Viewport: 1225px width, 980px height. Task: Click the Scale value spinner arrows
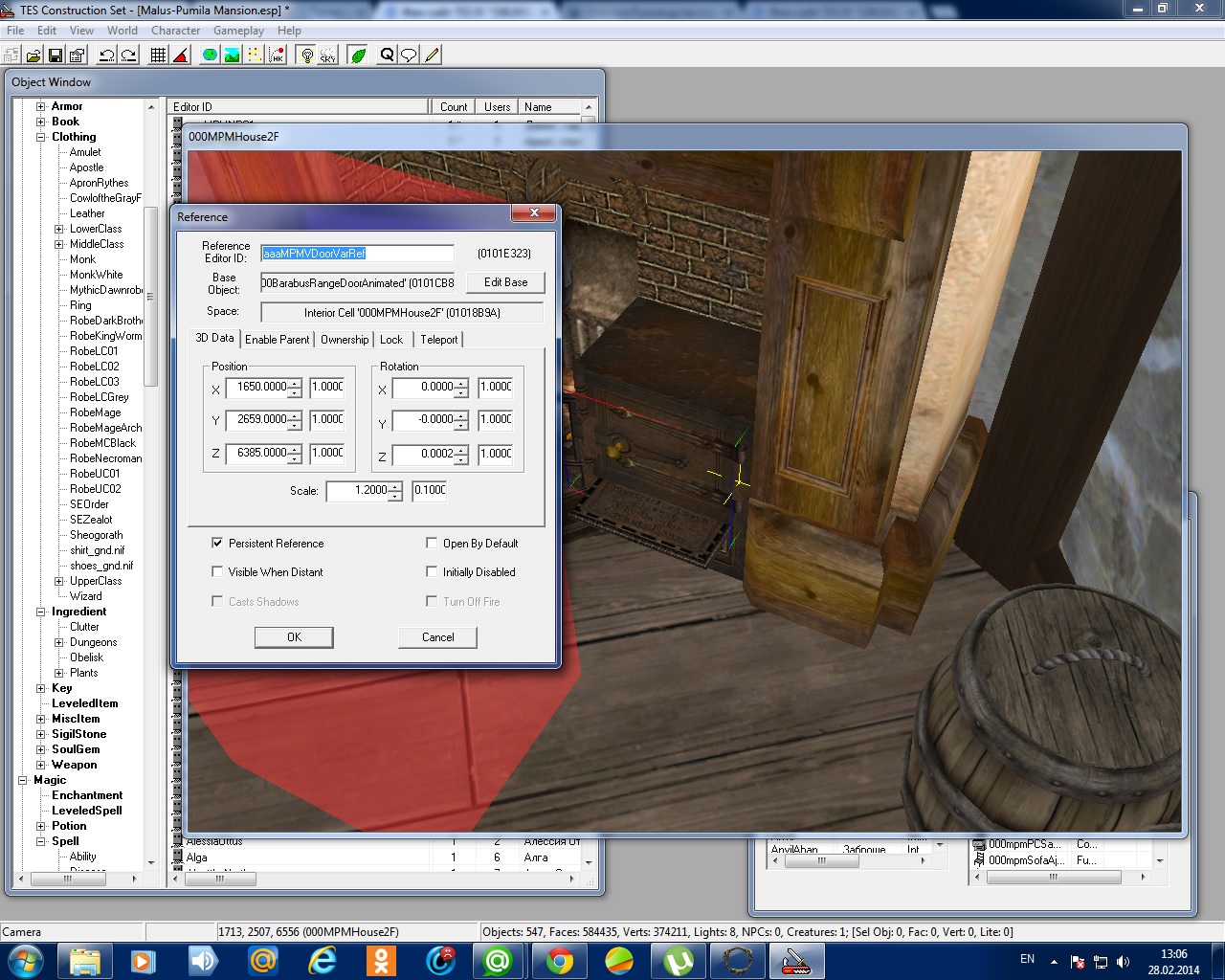(x=394, y=491)
